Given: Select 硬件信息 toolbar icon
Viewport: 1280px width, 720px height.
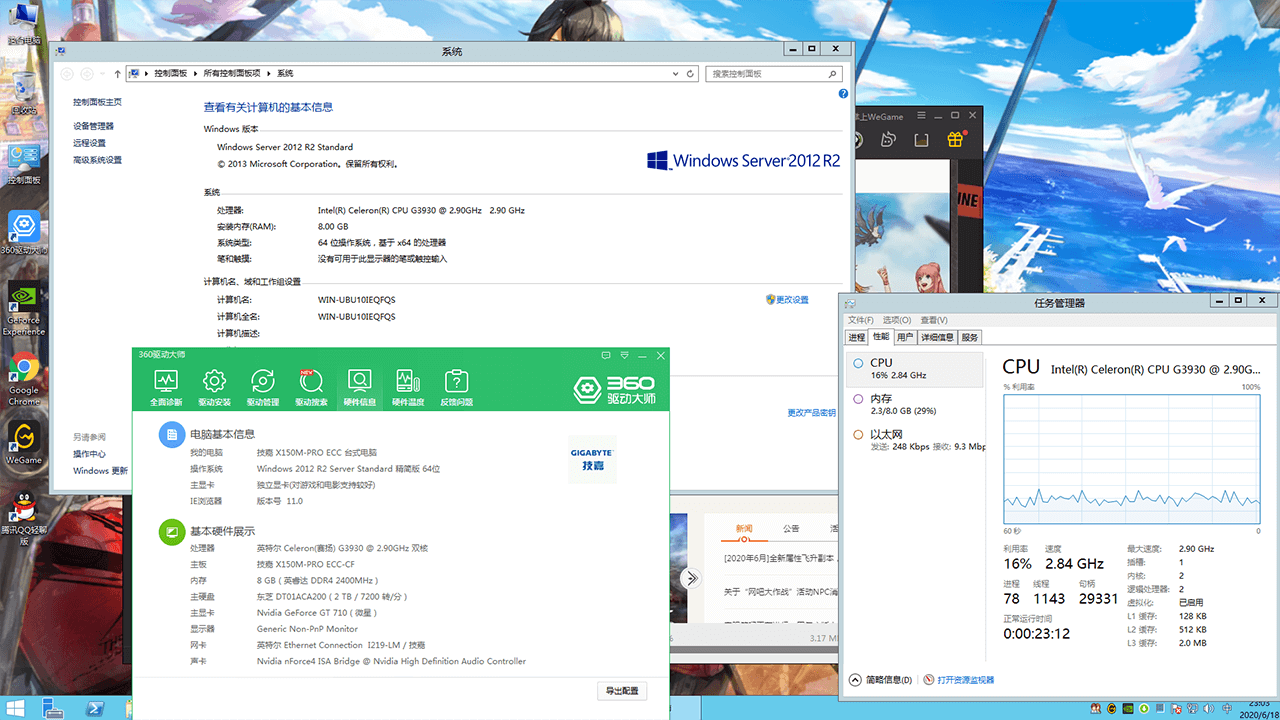Looking at the screenshot, I should [359, 387].
